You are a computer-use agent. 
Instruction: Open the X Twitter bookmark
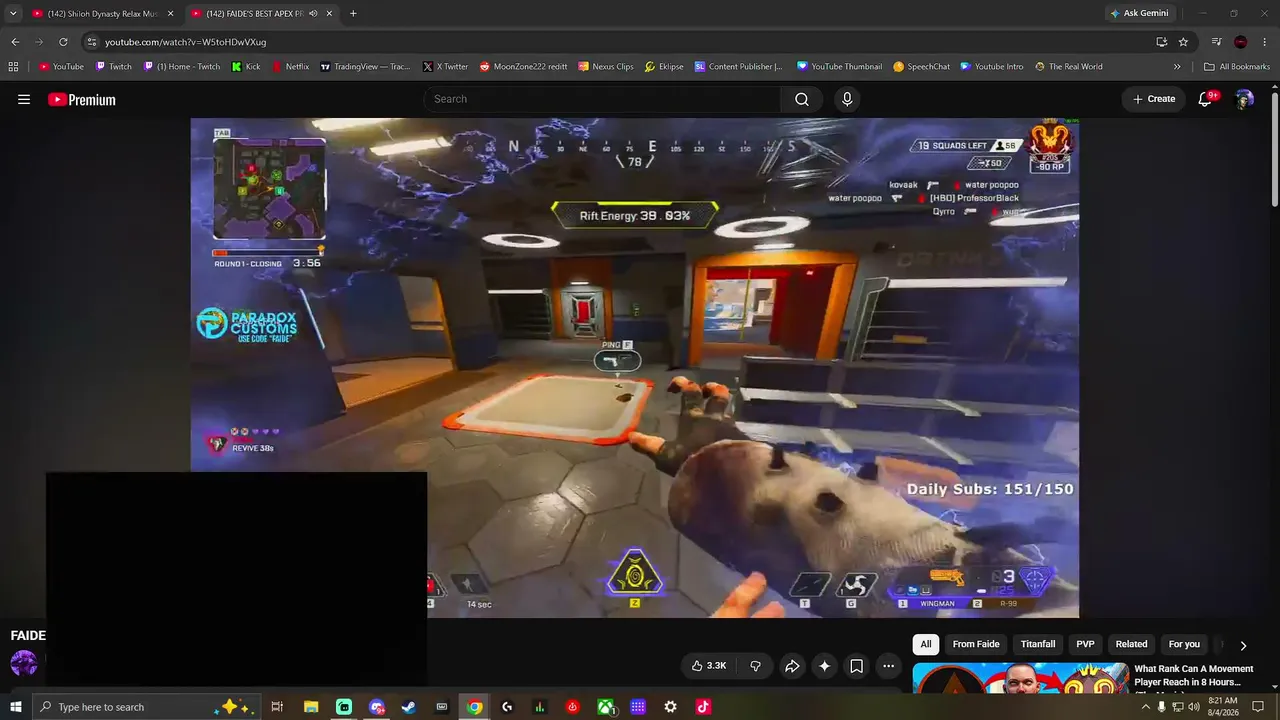[x=445, y=67]
